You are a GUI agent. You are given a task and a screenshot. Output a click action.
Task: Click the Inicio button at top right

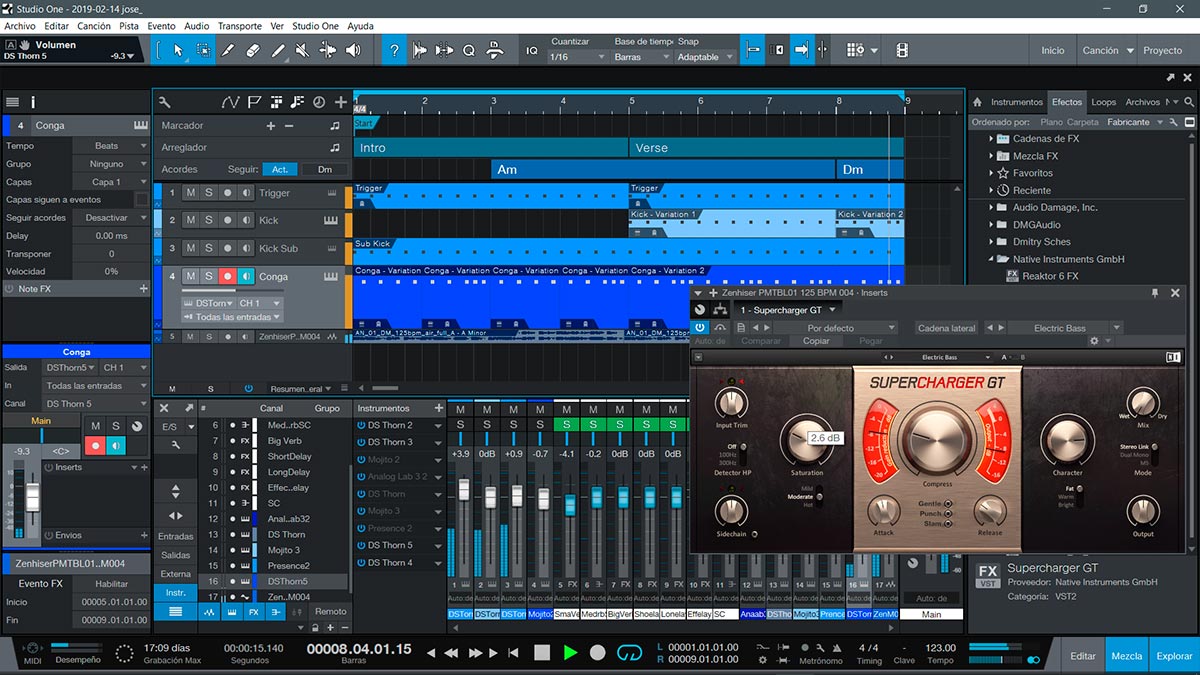[x=1053, y=50]
